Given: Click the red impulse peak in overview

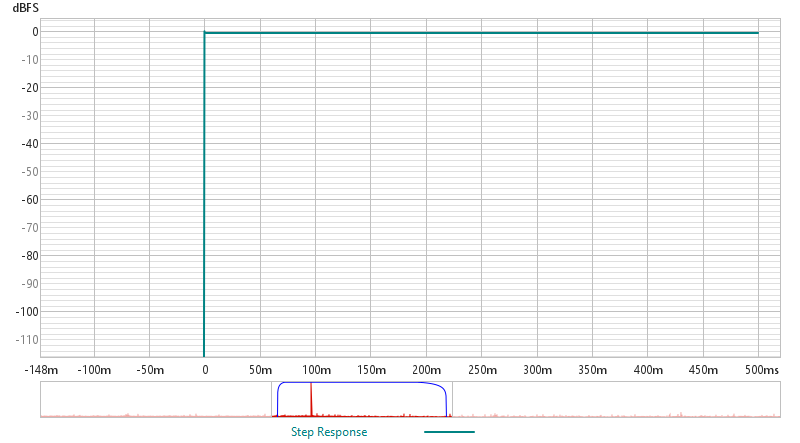Looking at the screenshot, I should tap(311, 398).
